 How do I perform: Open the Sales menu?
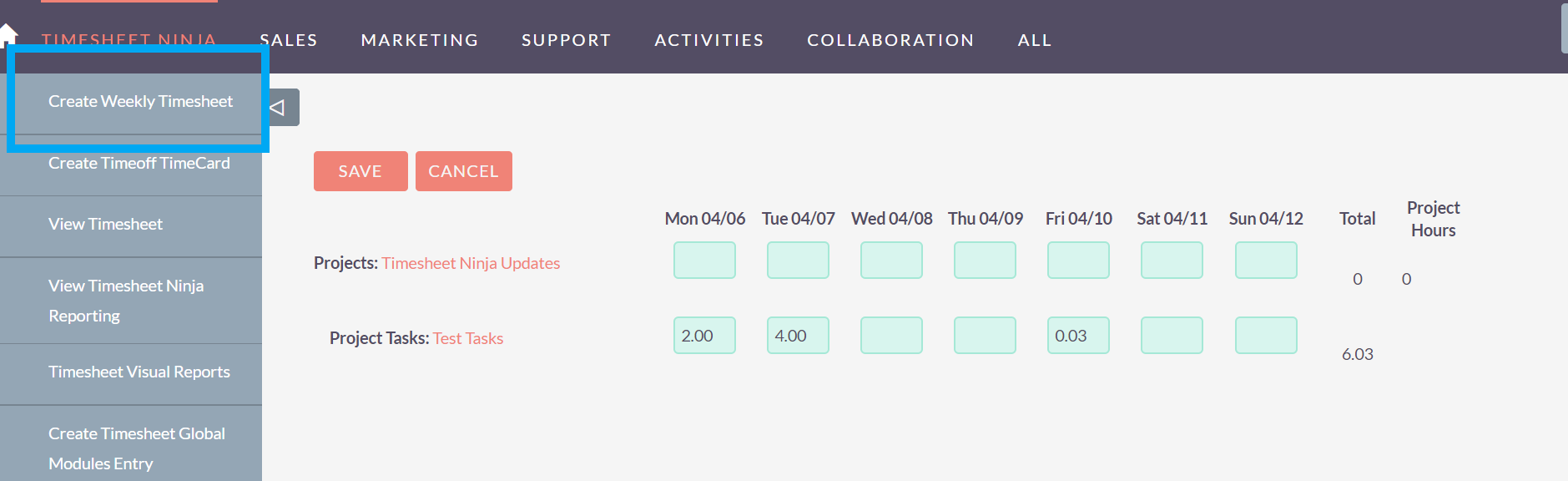tap(289, 40)
